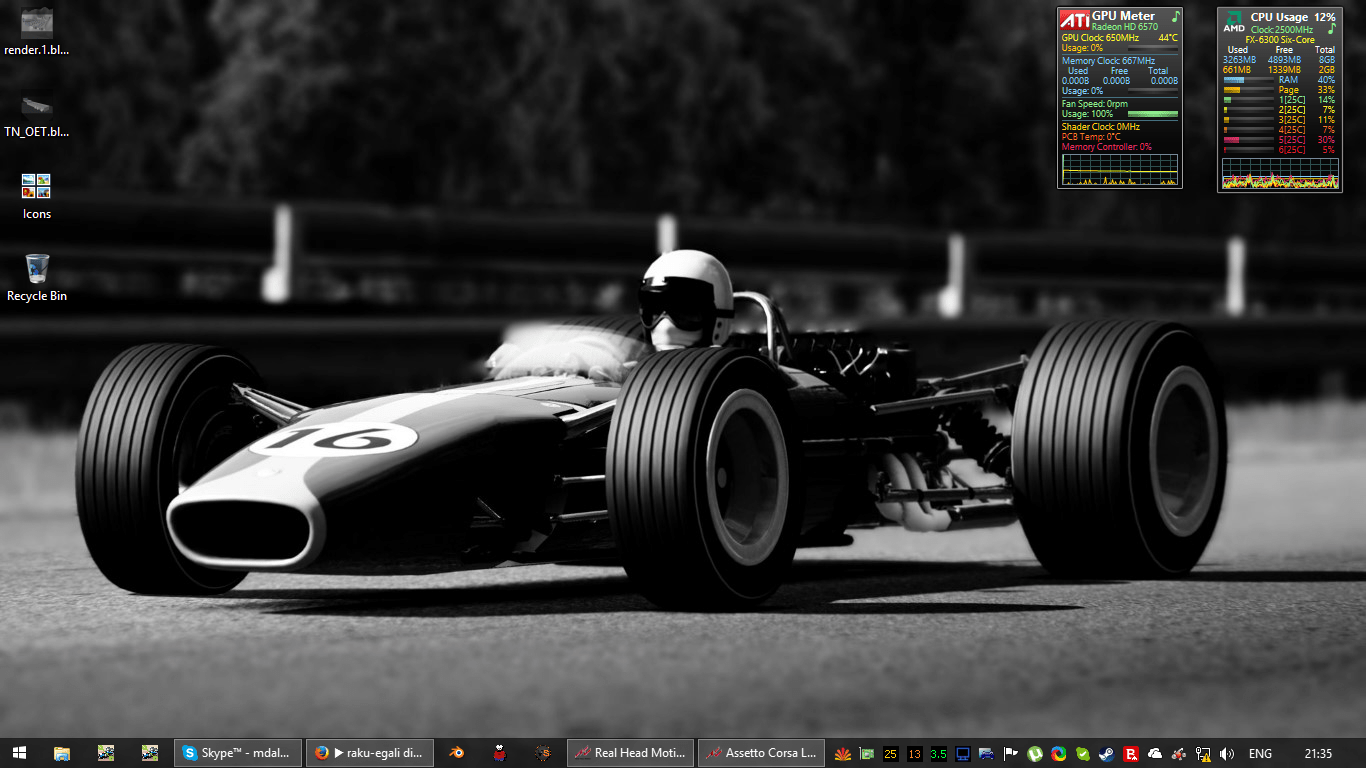This screenshot has height=768, width=1366.
Task: Click the 'CPU Usage 12%' title
Action: pos(1292,17)
